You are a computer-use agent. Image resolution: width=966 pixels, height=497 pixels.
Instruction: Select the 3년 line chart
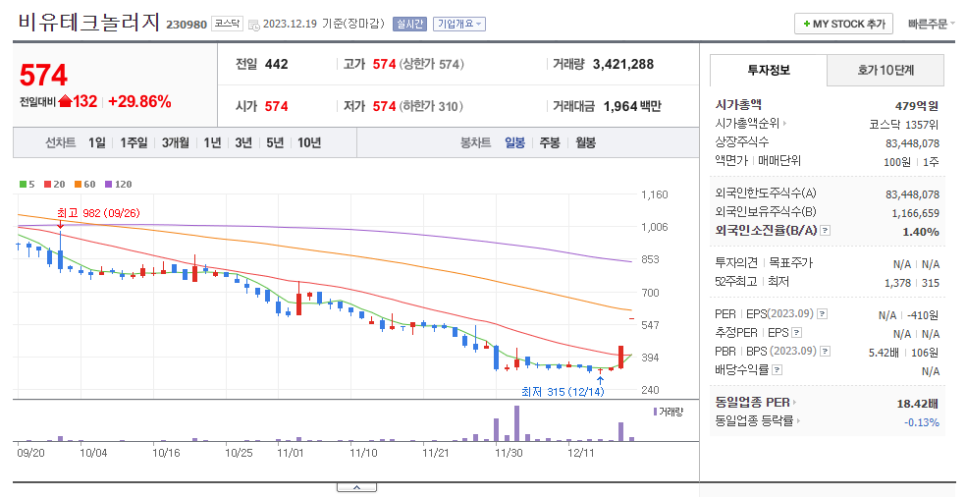coord(243,143)
